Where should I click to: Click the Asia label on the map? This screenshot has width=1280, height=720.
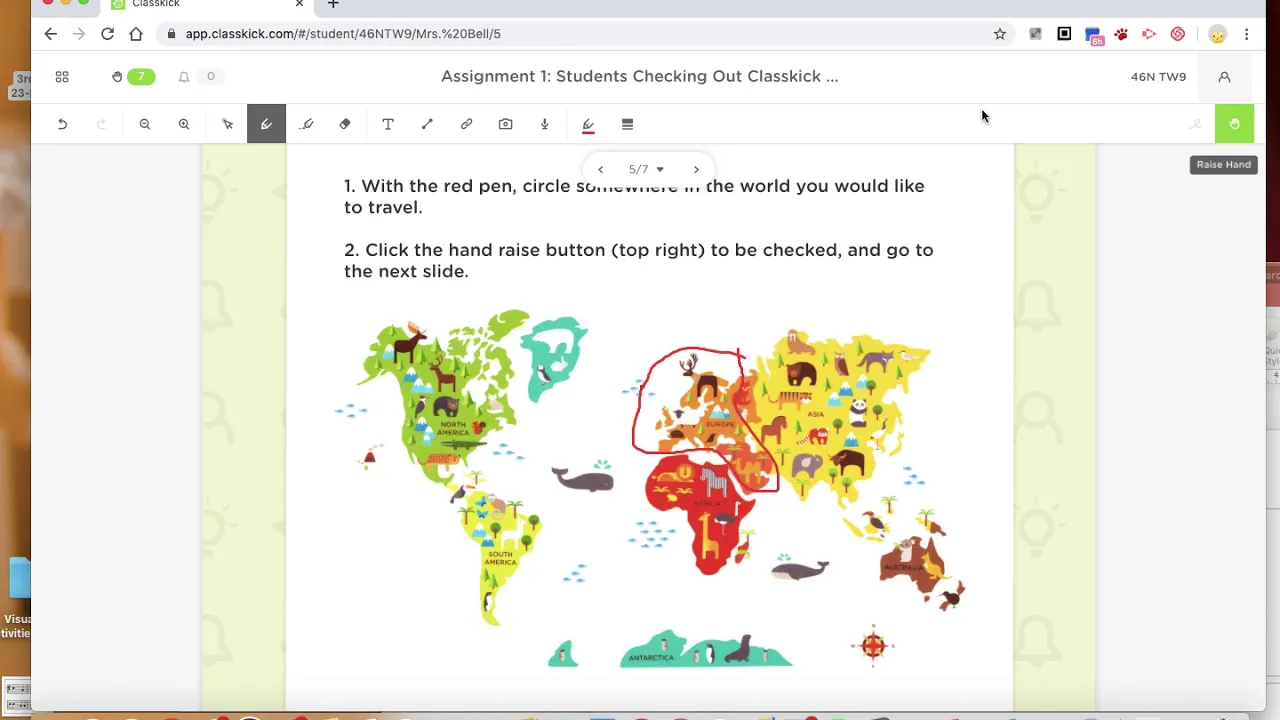pos(816,414)
